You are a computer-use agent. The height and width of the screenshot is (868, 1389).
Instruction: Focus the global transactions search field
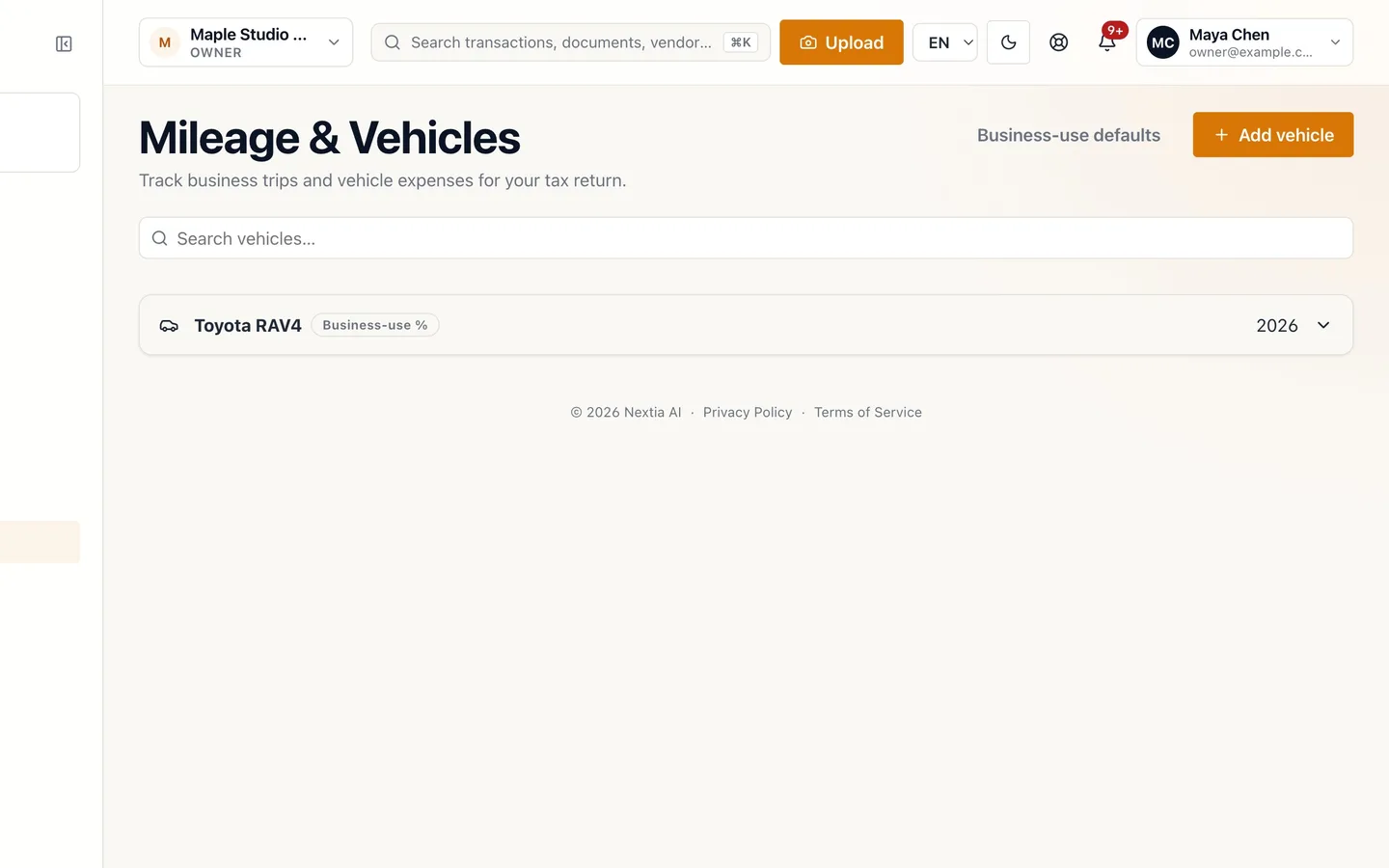tap(570, 42)
